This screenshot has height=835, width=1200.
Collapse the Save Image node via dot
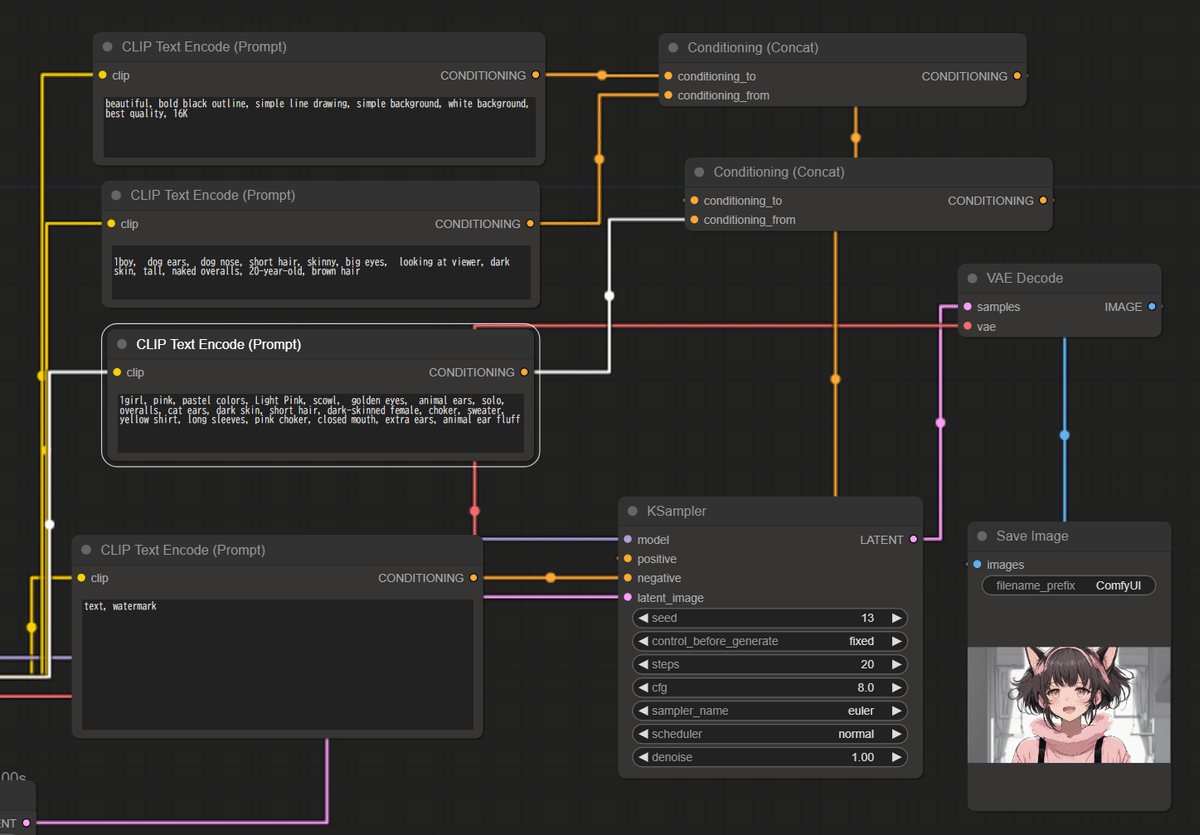982,536
